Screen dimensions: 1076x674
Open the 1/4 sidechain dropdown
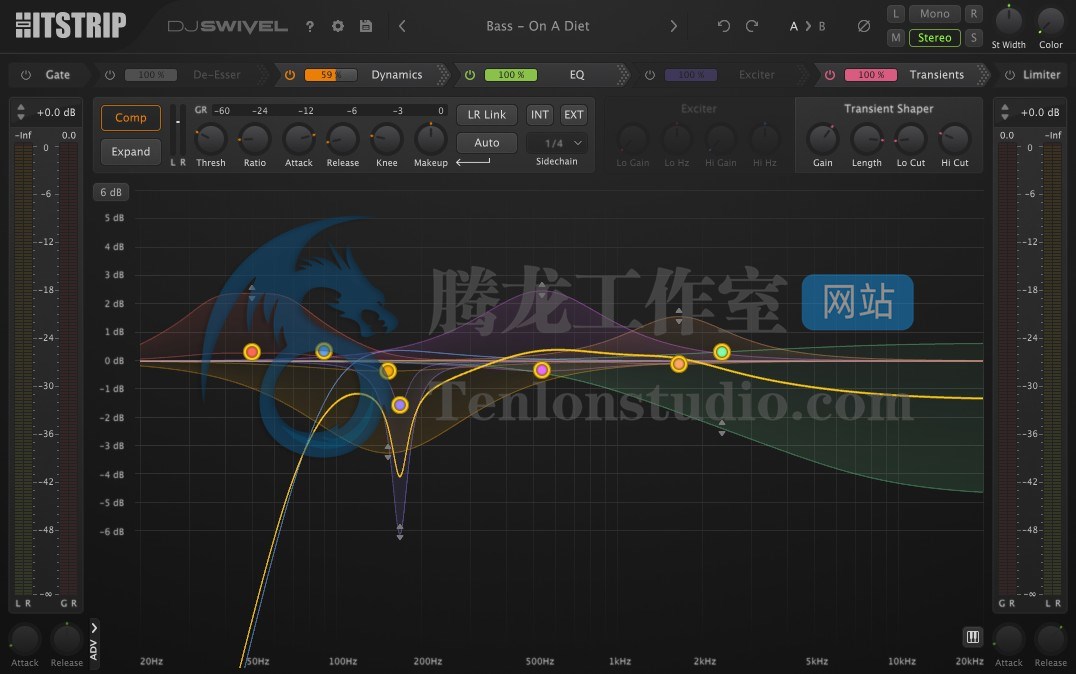click(x=556, y=143)
